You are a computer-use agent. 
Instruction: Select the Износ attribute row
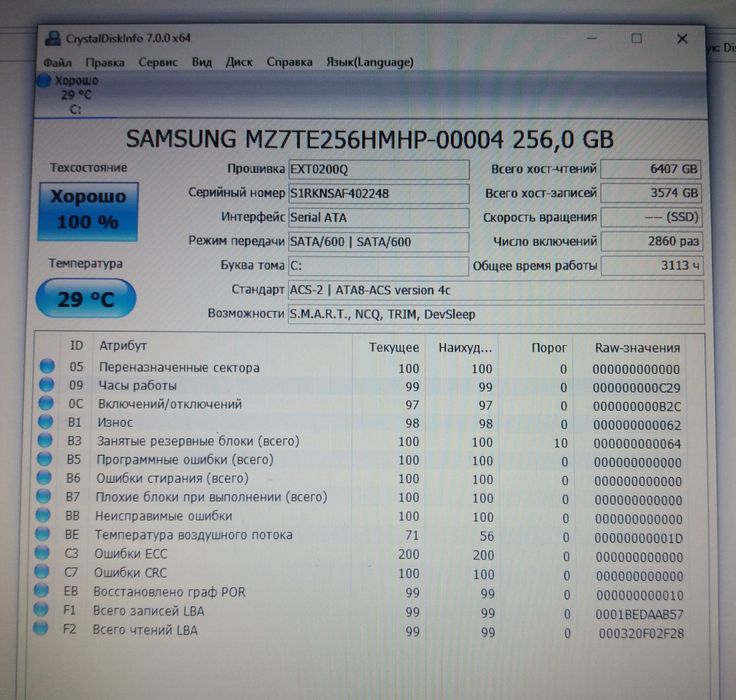[361, 423]
